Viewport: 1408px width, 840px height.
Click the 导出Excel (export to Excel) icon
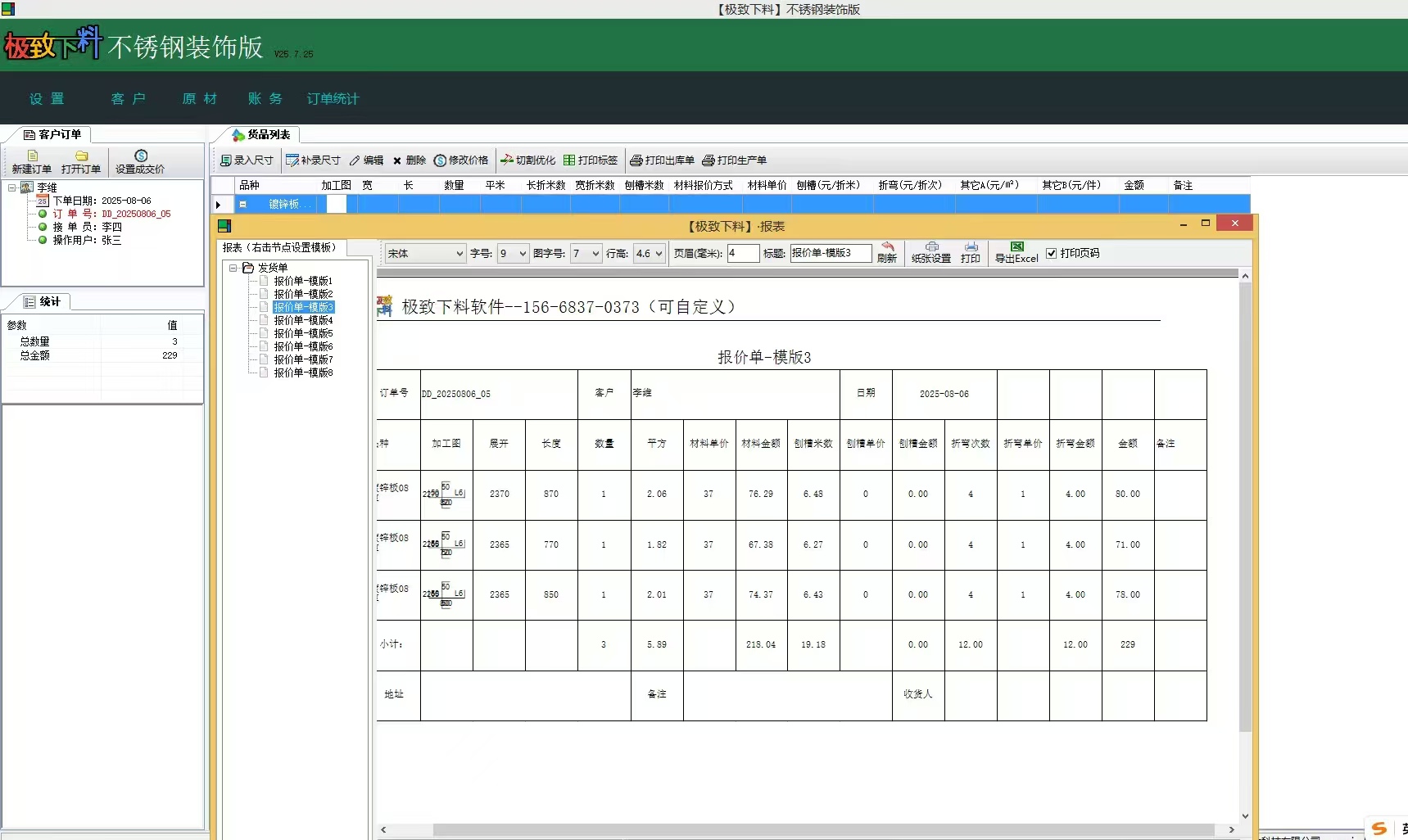[x=1017, y=246]
